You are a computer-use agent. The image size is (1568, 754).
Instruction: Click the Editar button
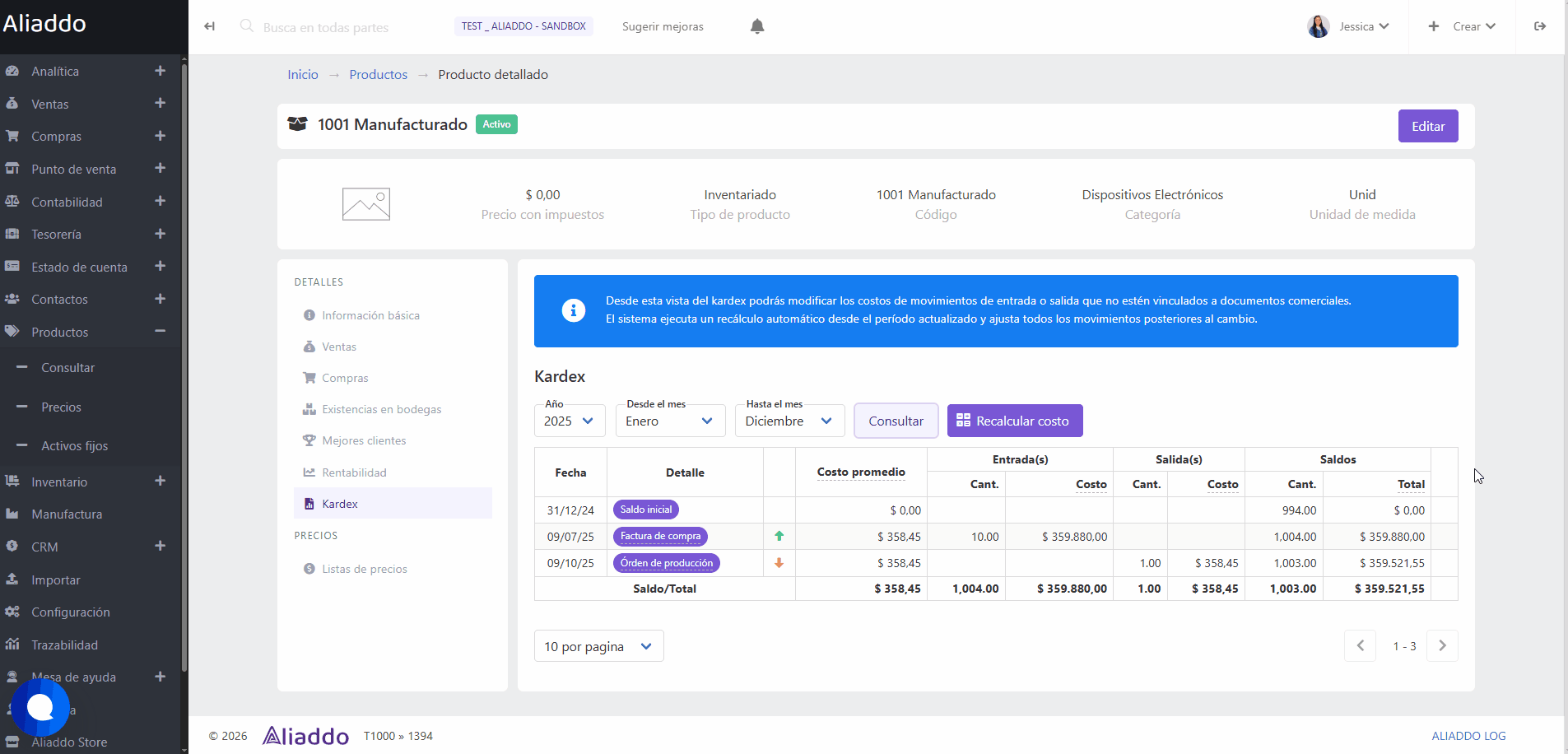click(1427, 126)
